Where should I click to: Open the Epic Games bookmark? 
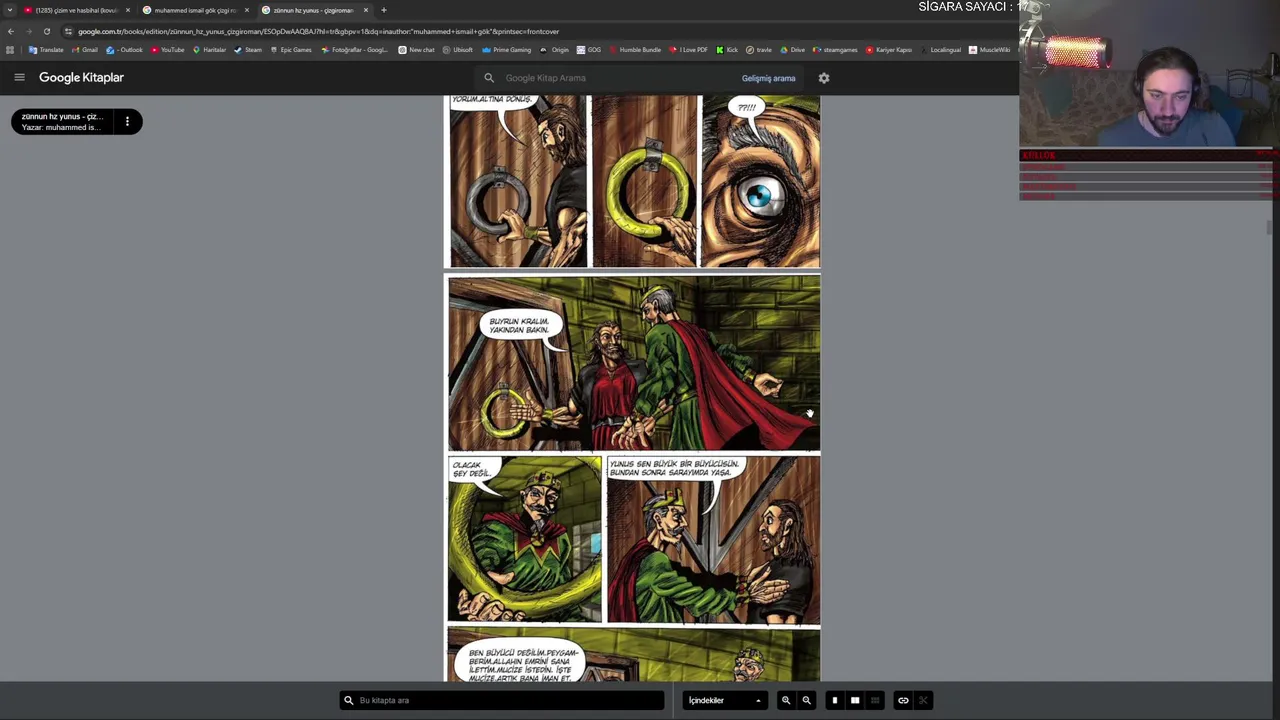pos(291,50)
